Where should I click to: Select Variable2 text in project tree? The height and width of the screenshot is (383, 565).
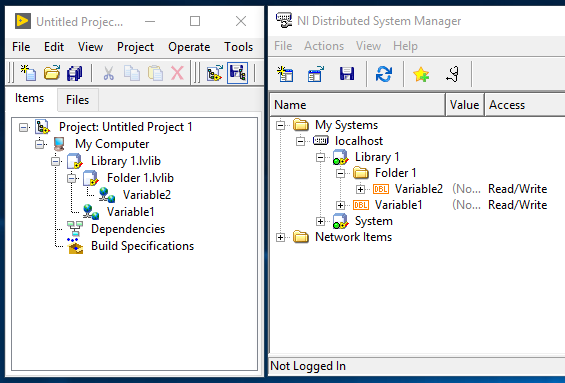(147, 195)
